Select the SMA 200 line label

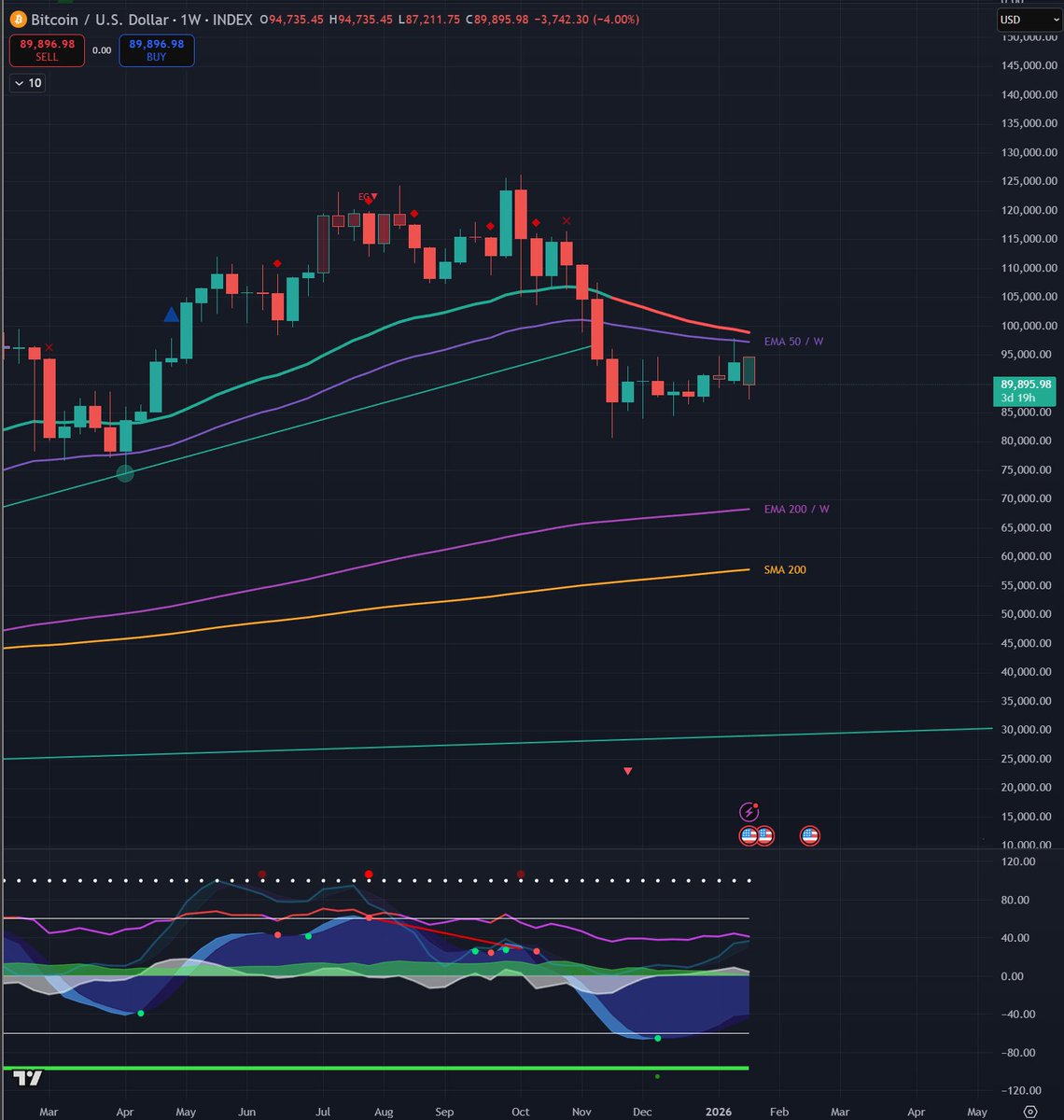click(785, 569)
